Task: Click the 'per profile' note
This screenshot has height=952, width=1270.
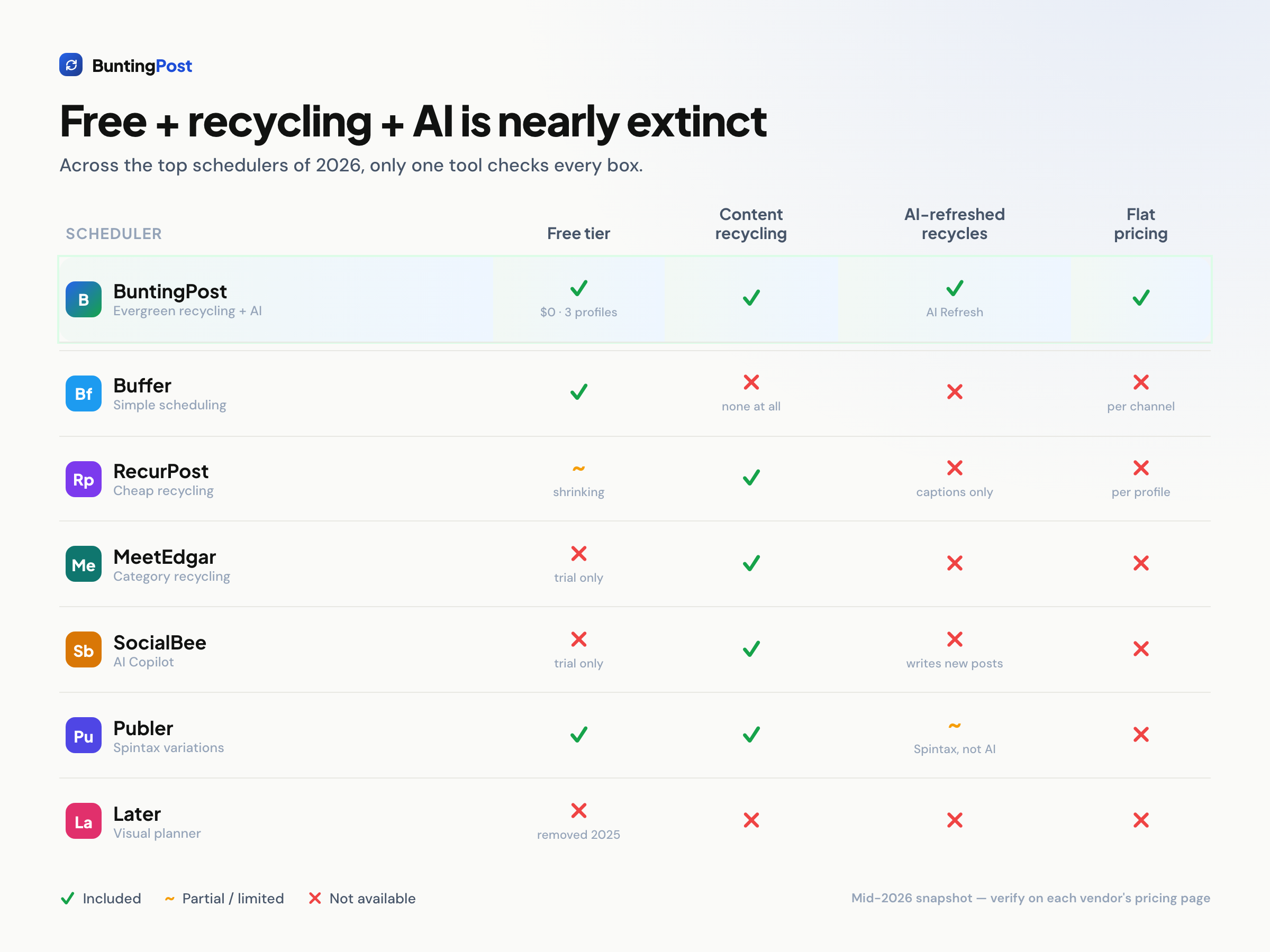Action: (x=1141, y=492)
